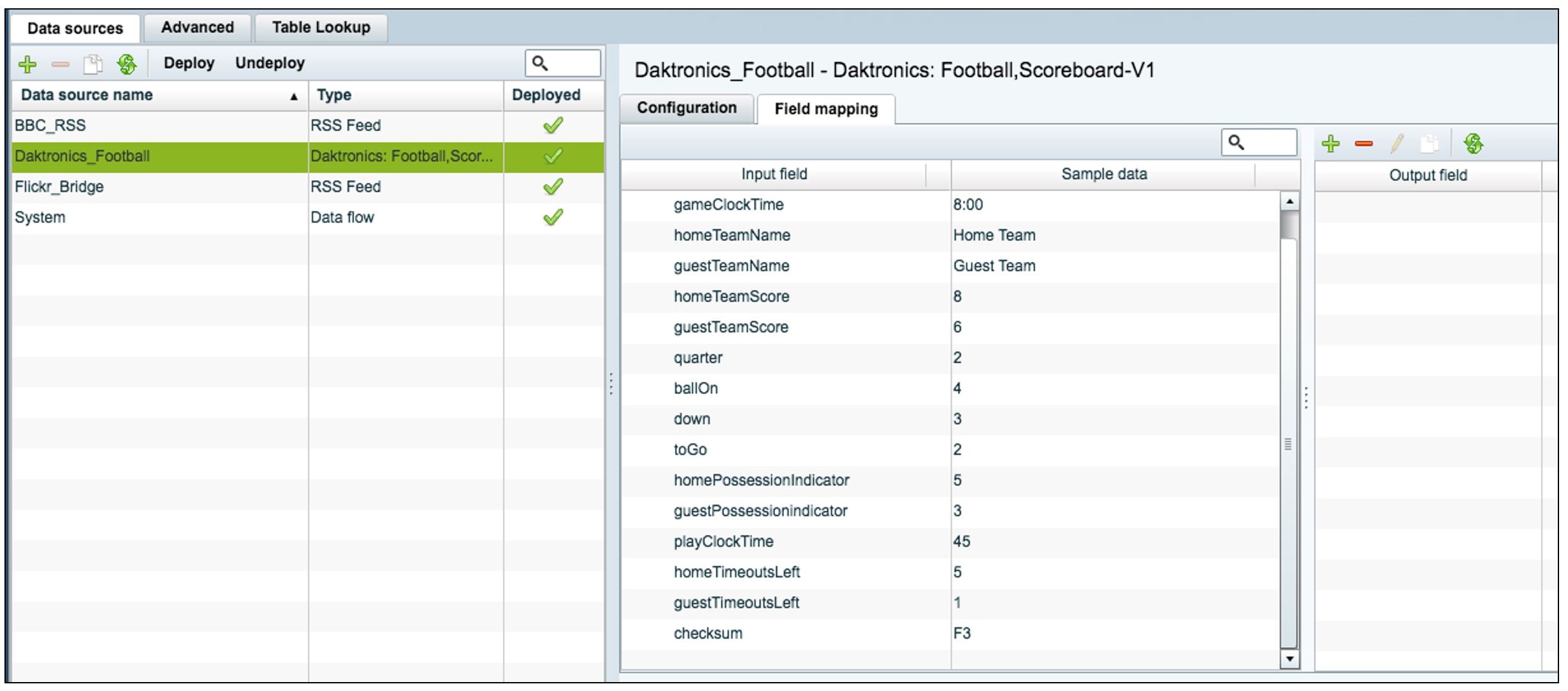1568x691 pixels.
Task: Select the checksum input field
Action: [x=708, y=633]
